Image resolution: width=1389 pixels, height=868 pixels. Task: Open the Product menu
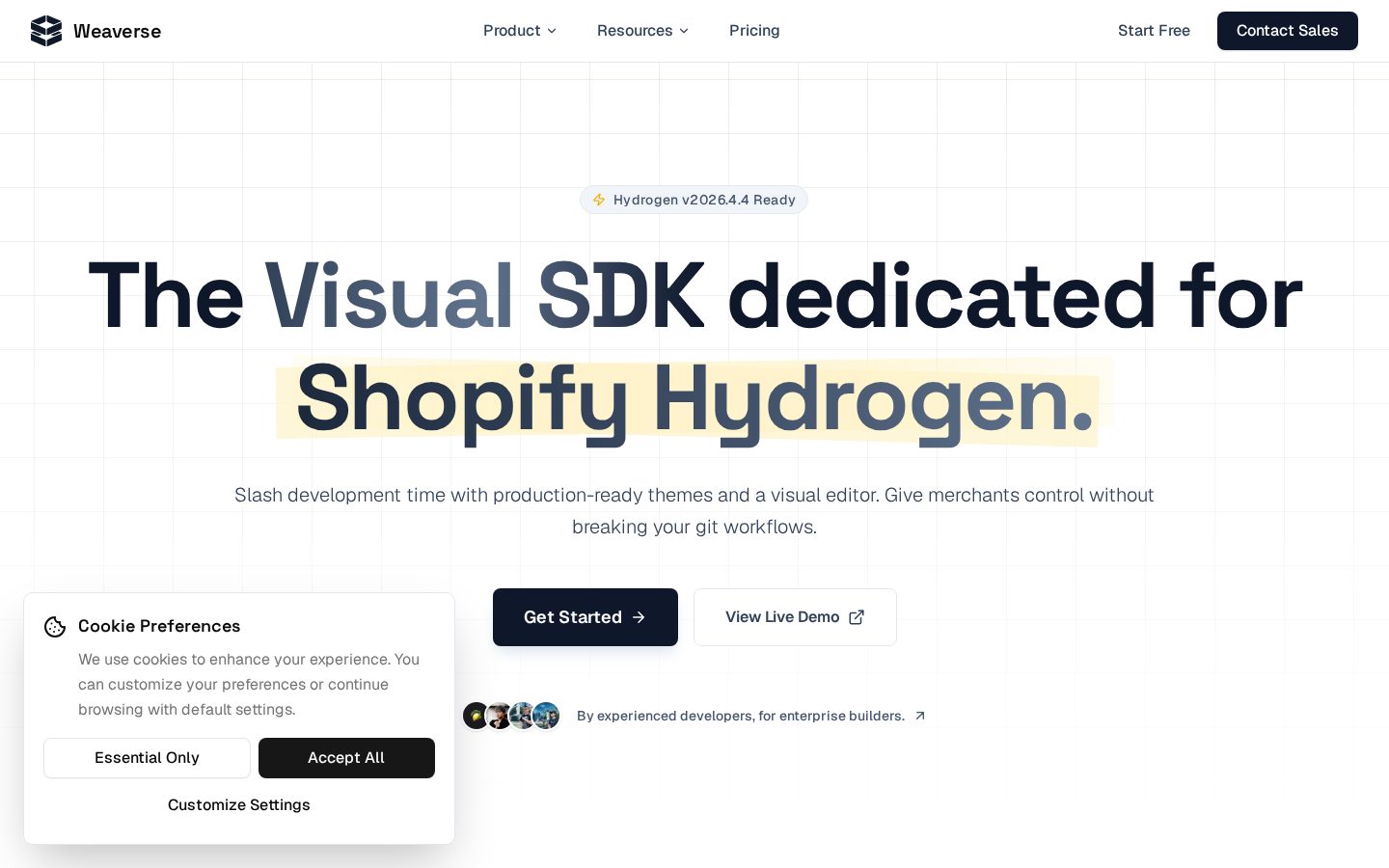tap(520, 31)
